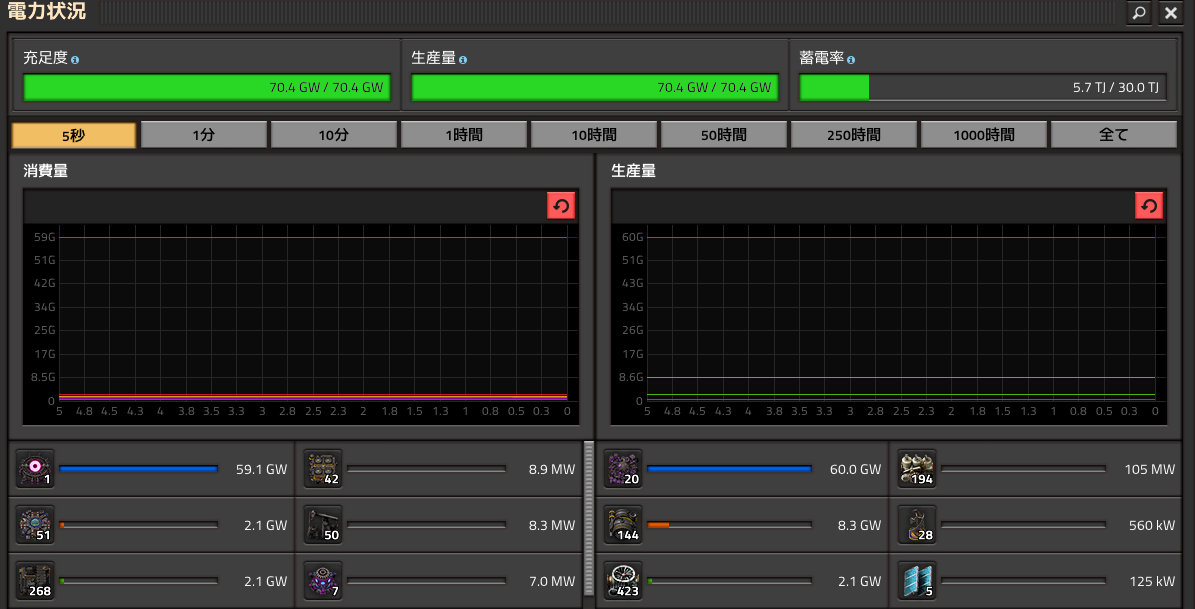Image resolution: width=1195 pixels, height=609 pixels.
Task: Switch time range to 250時間
Action: point(854,135)
